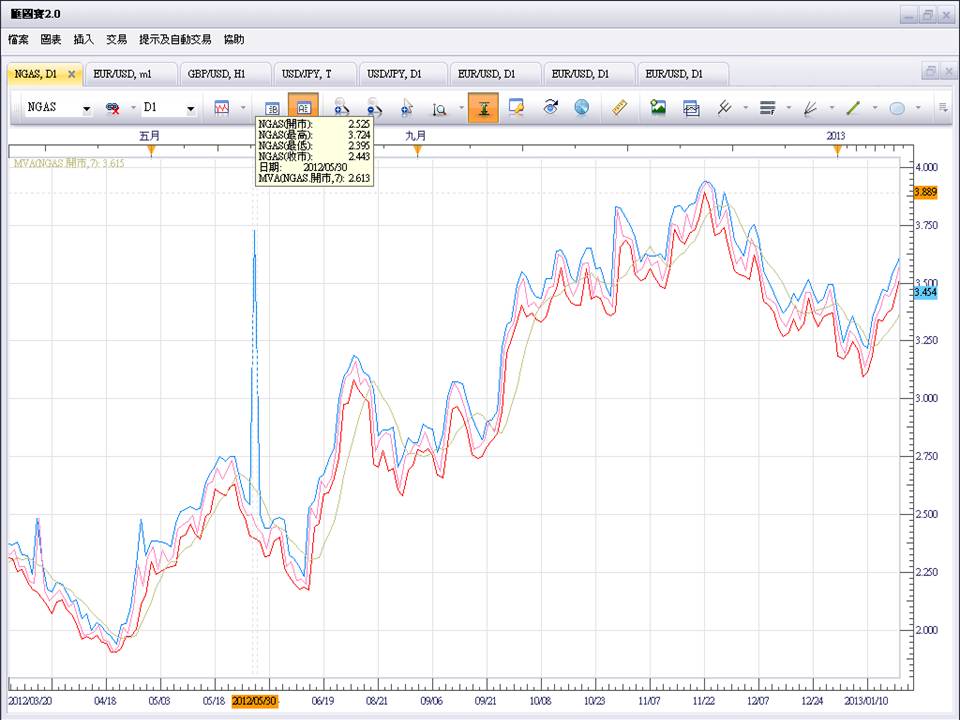Viewport: 960px width, 720px height.
Task: Open the NGAS symbol dropdown
Action: click(x=87, y=109)
